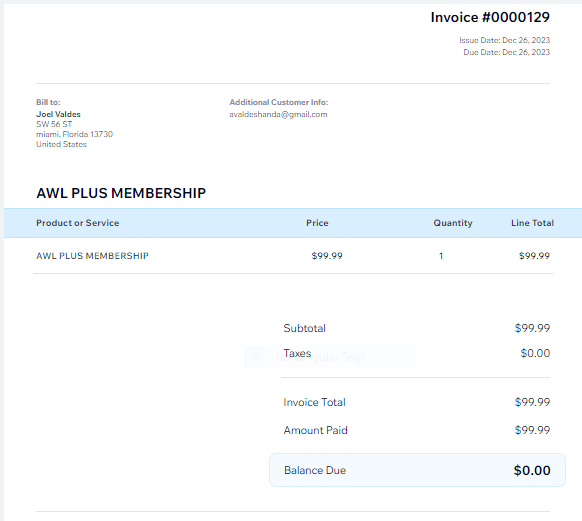Screen dimensions: 582x521
Task: Click the Taxes amount $0.00
Action: click(535, 353)
